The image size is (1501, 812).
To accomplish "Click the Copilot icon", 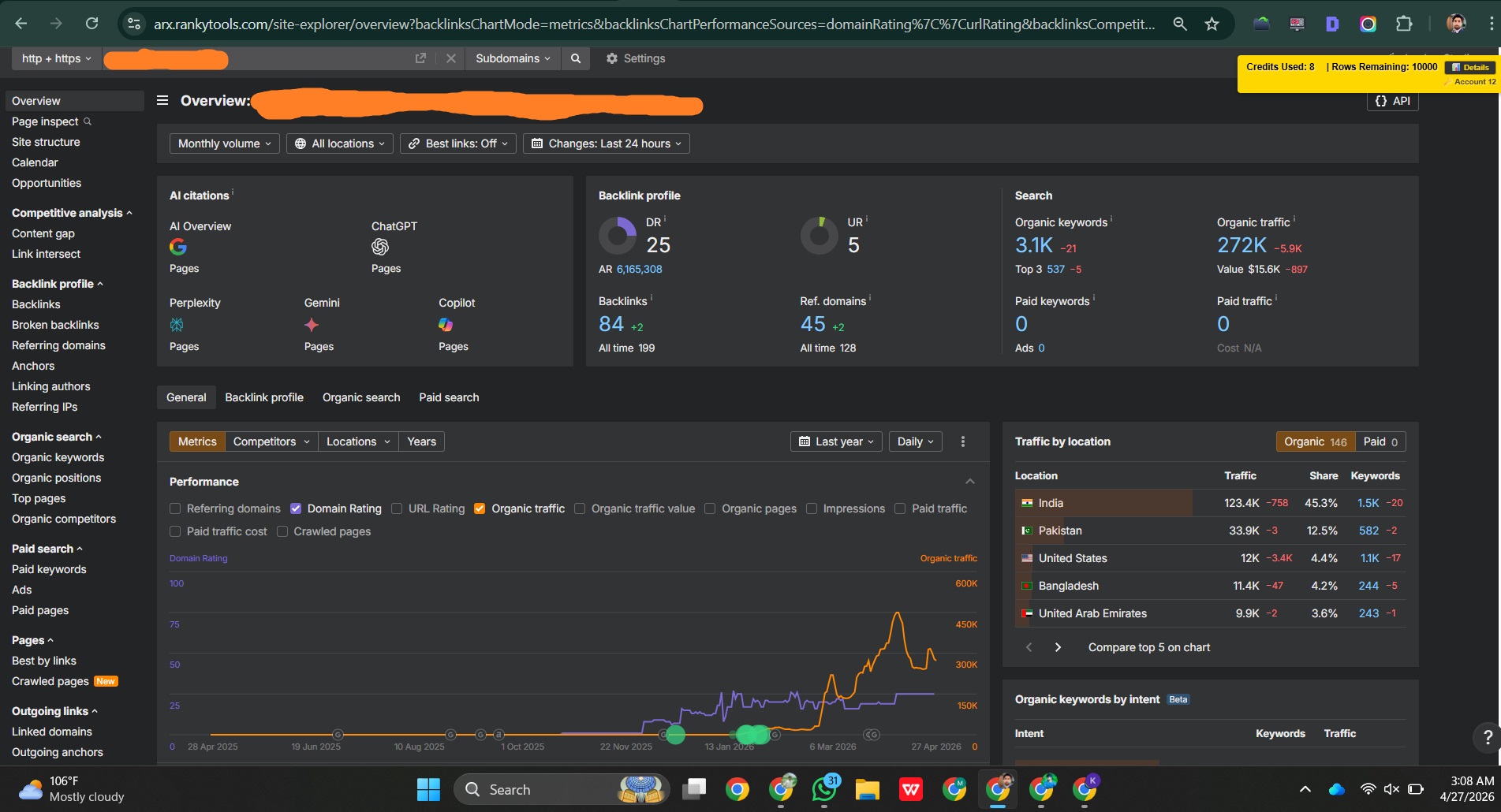I will [446, 325].
